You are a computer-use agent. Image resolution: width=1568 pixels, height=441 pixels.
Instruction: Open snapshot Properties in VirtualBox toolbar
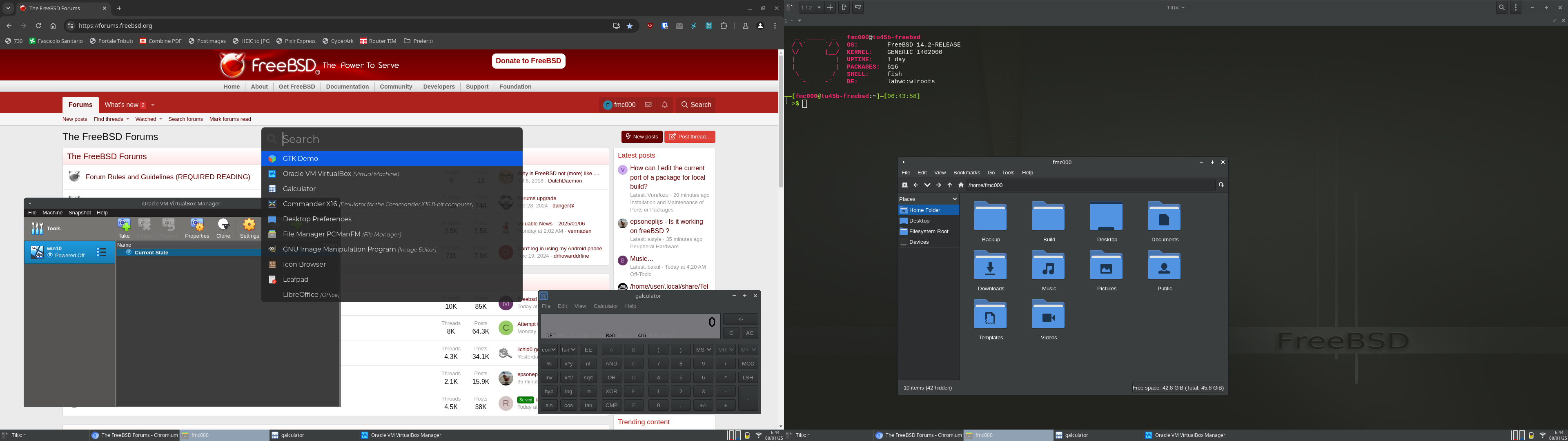[196, 228]
